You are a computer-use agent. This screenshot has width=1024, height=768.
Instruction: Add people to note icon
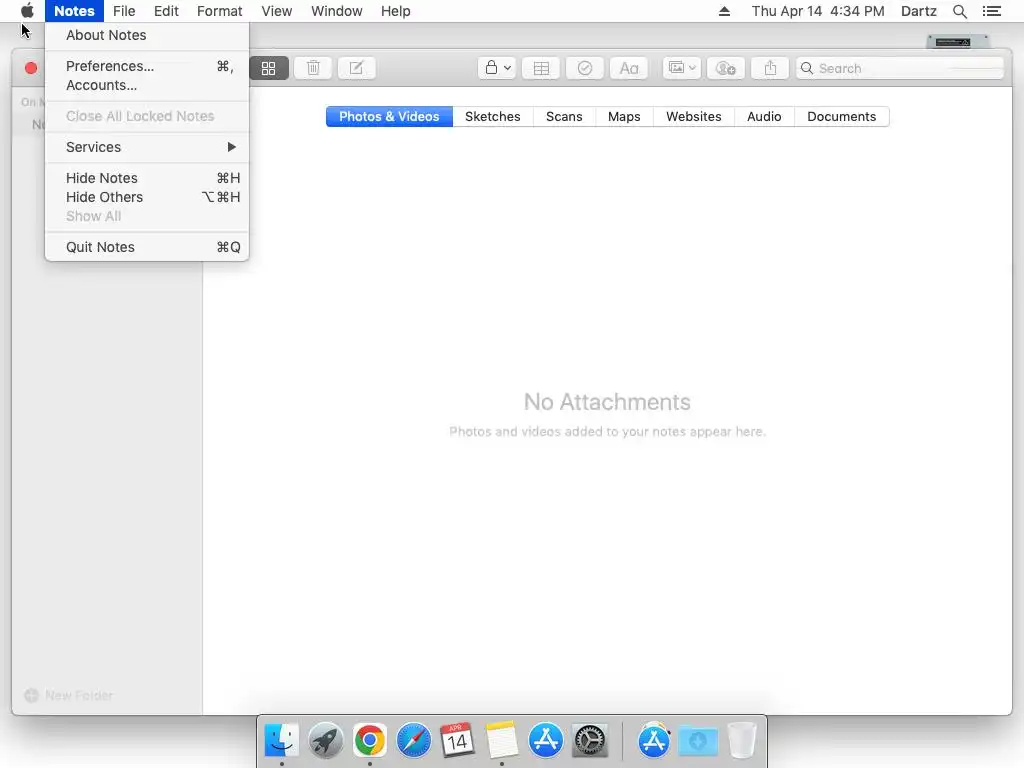point(726,68)
